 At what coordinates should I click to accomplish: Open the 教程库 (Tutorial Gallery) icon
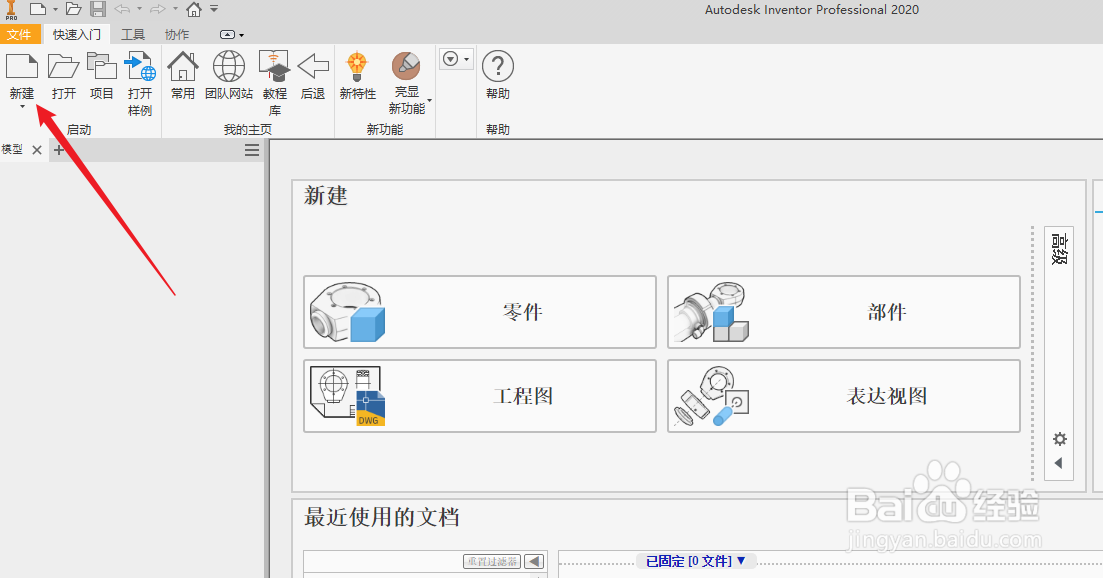[274, 66]
